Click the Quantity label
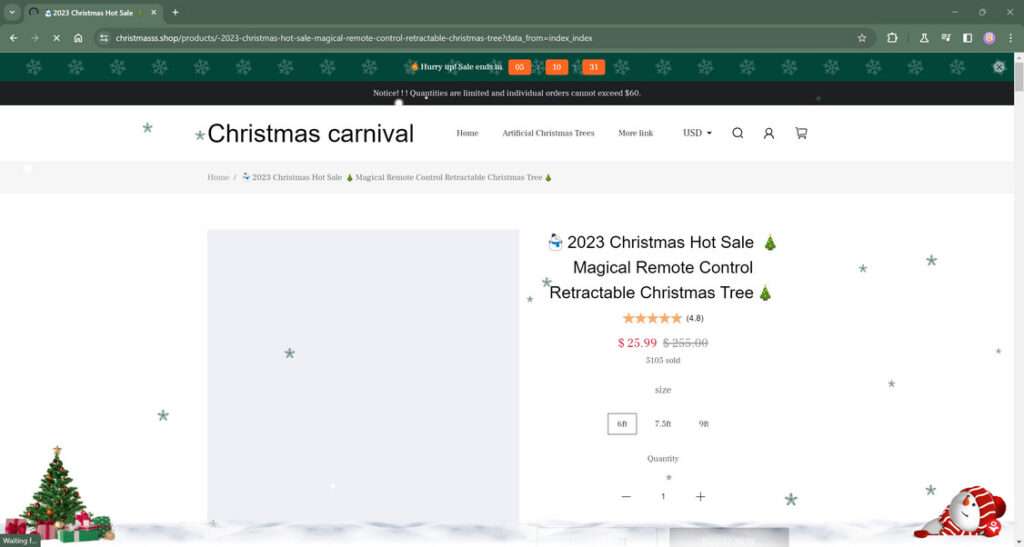 663,459
